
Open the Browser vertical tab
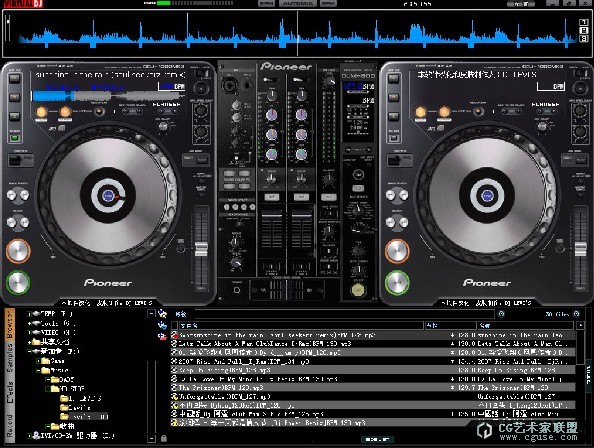(x=9, y=325)
